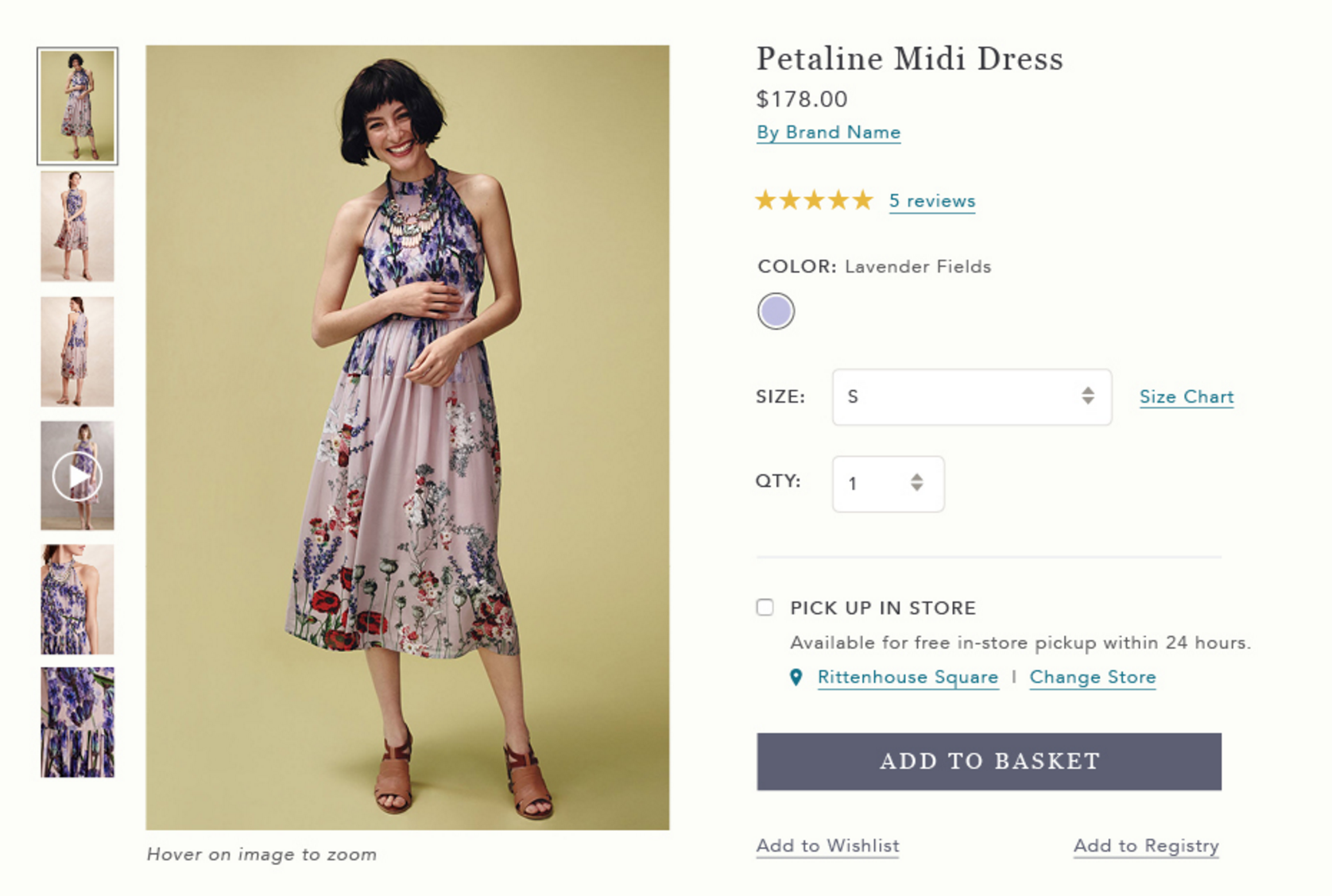Select the second side-view dress thumbnail
This screenshot has height=896, width=1332.
click(x=77, y=226)
